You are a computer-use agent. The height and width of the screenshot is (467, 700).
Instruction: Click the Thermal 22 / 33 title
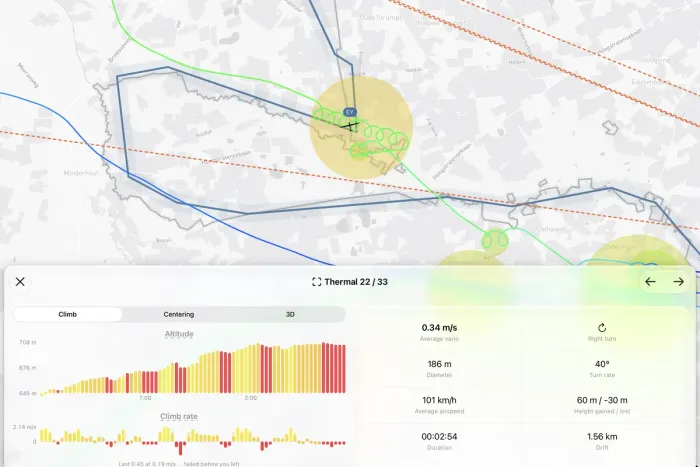[356, 282]
